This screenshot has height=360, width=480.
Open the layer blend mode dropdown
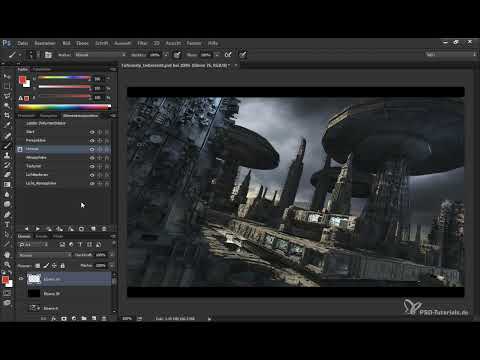[x=45, y=255]
